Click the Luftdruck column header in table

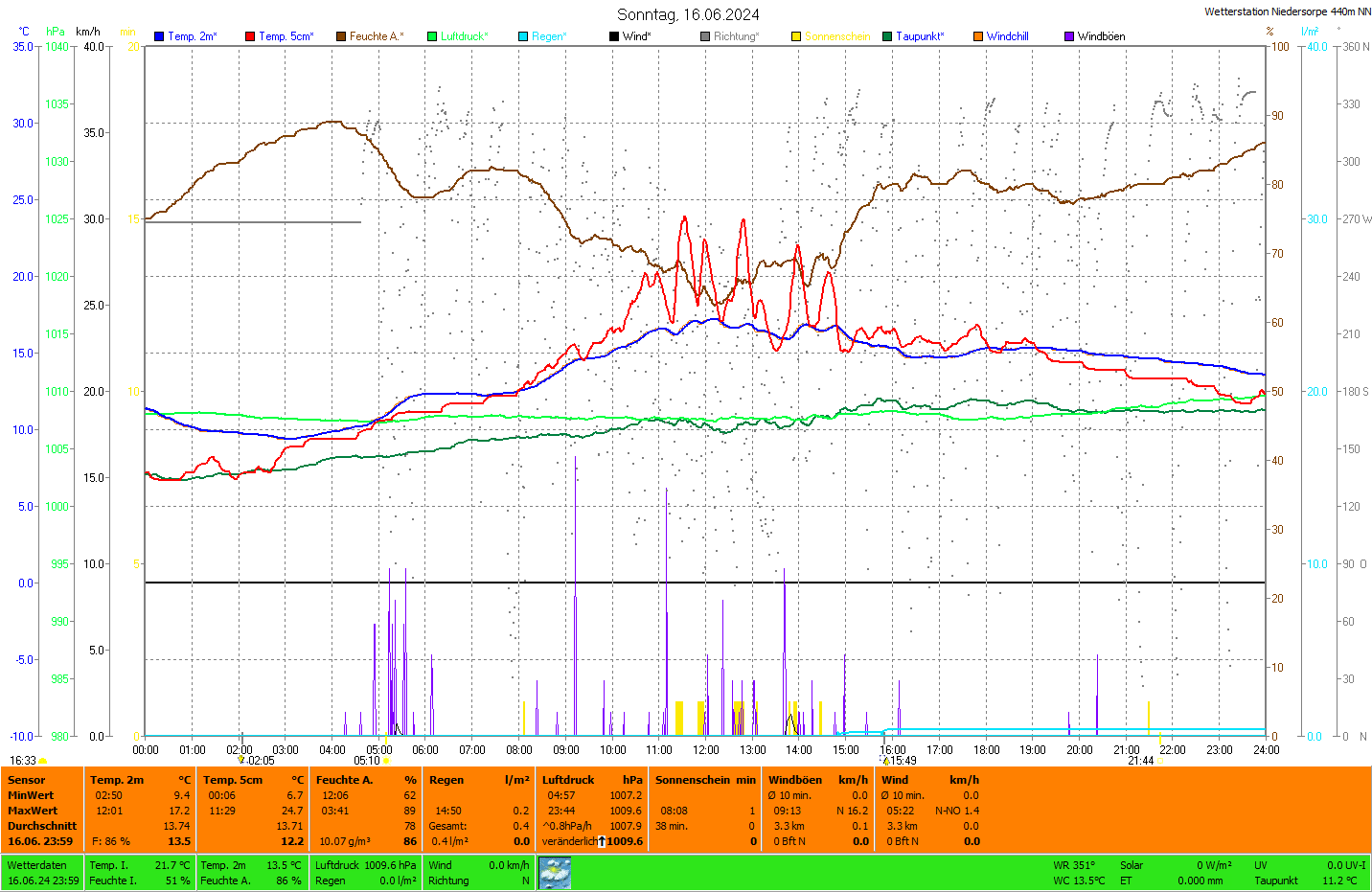(x=568, y=780)
